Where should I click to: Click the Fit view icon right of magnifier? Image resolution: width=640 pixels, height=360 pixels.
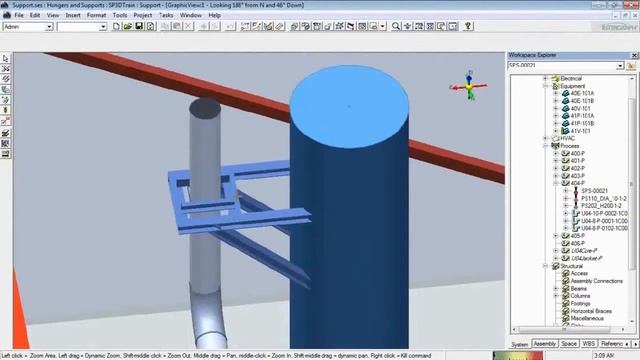click(x=407, y=27)
